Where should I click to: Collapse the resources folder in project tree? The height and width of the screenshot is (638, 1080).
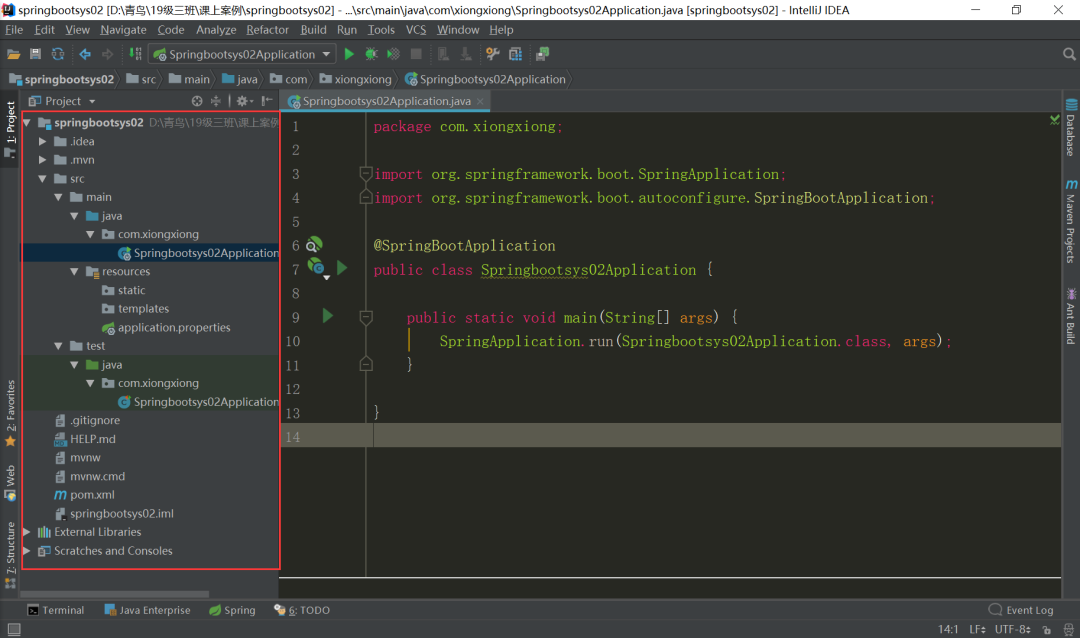tap(75, 272)
